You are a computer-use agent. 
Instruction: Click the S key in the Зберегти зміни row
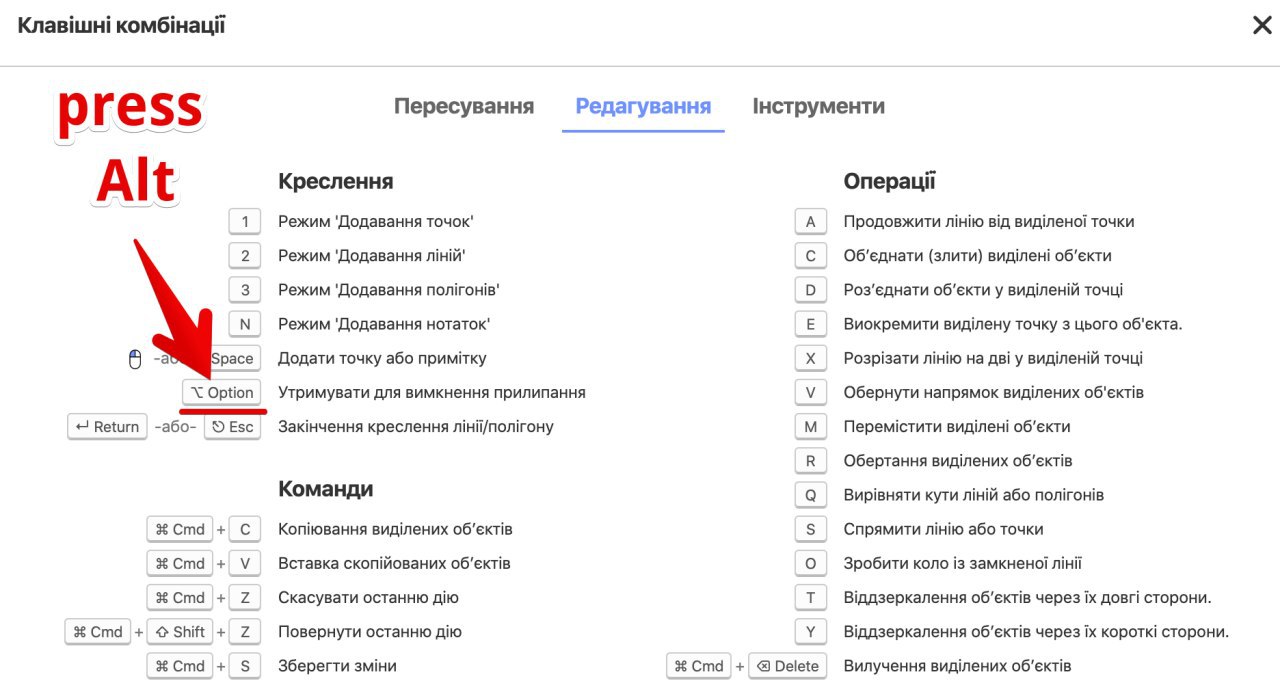pyautogui.click(x=245, y=666)
